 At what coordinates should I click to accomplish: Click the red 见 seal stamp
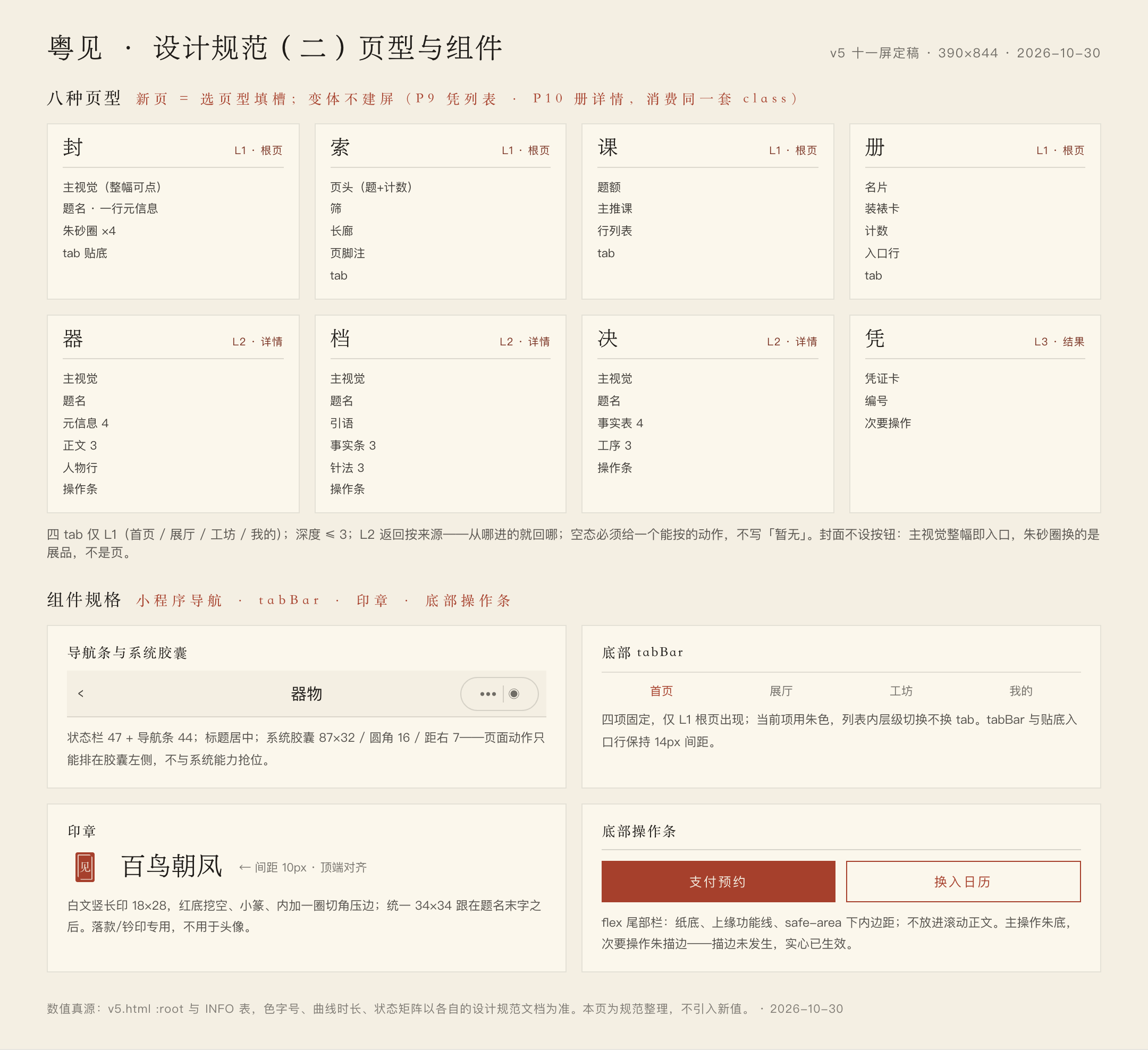85,867
